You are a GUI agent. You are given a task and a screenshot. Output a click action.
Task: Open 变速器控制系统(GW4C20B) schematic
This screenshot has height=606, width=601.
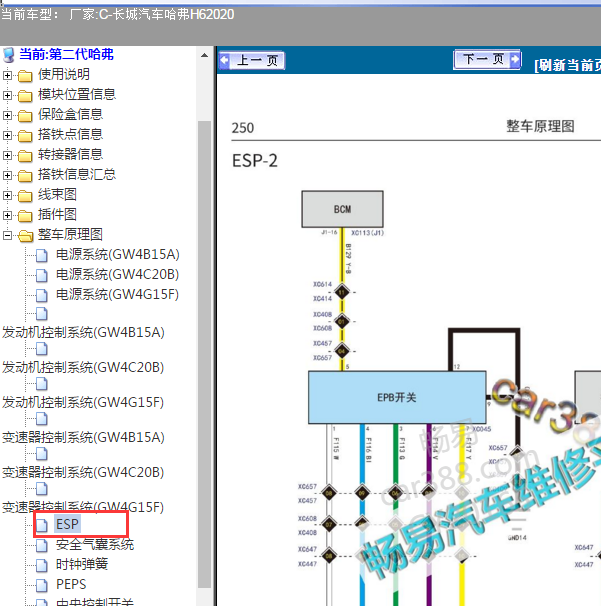pyautogui.click(x=83, y=473)
